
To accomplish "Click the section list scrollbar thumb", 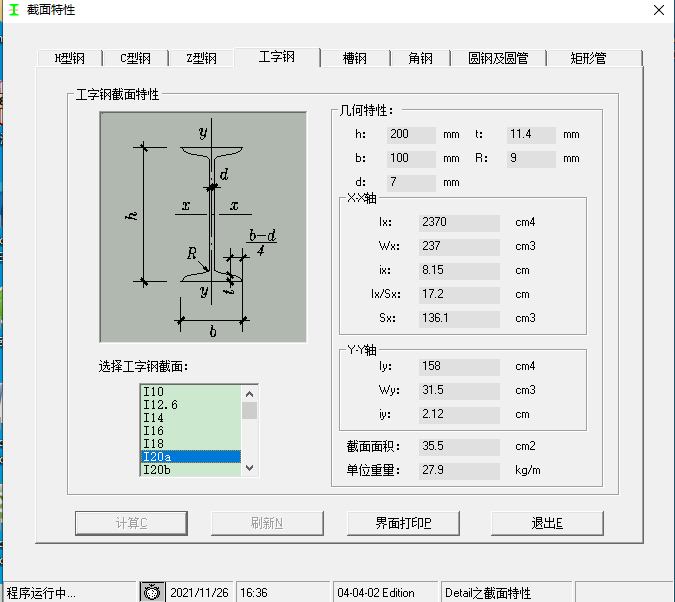I will point(250,410).
